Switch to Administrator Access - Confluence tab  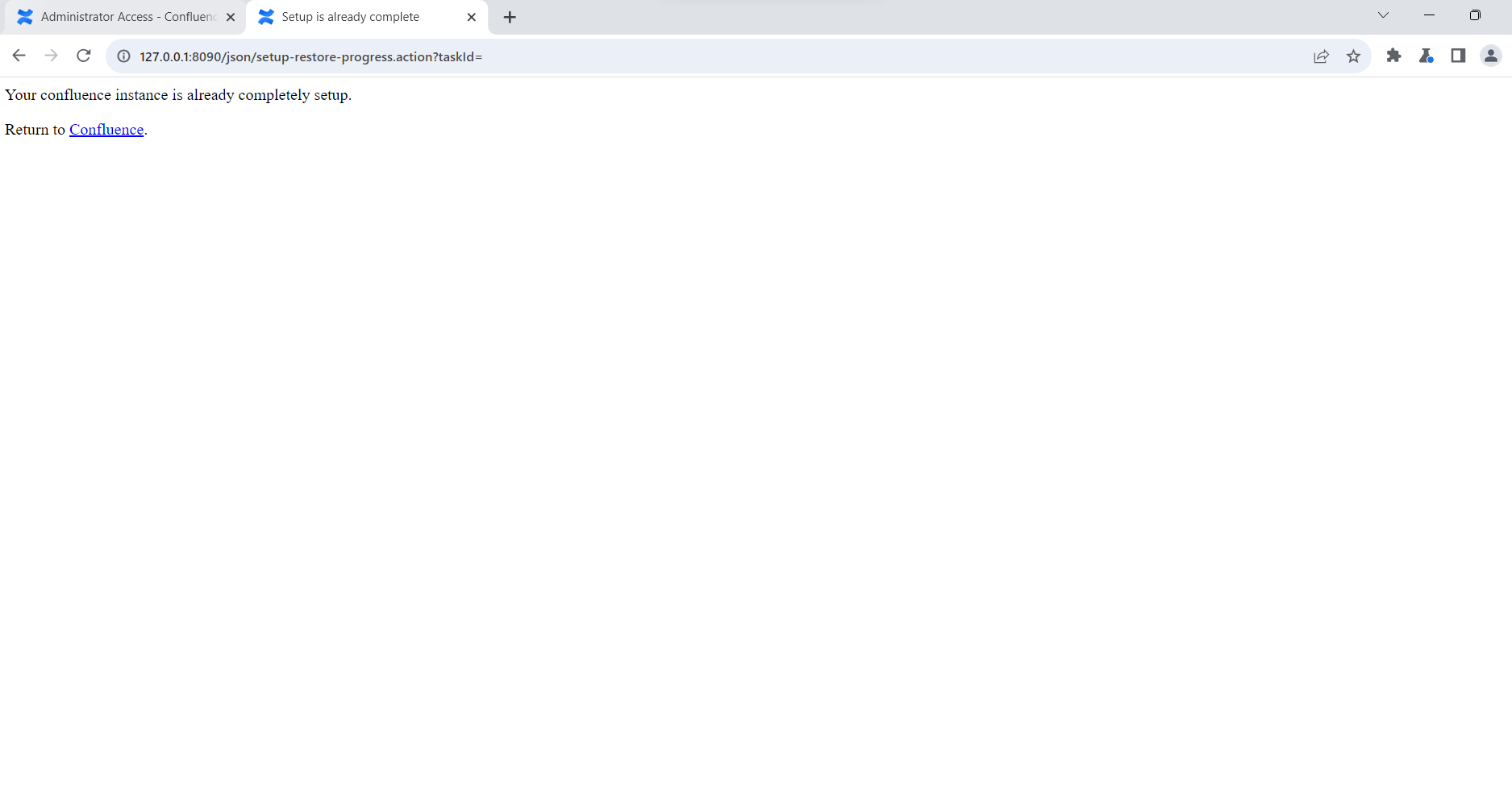125,17
